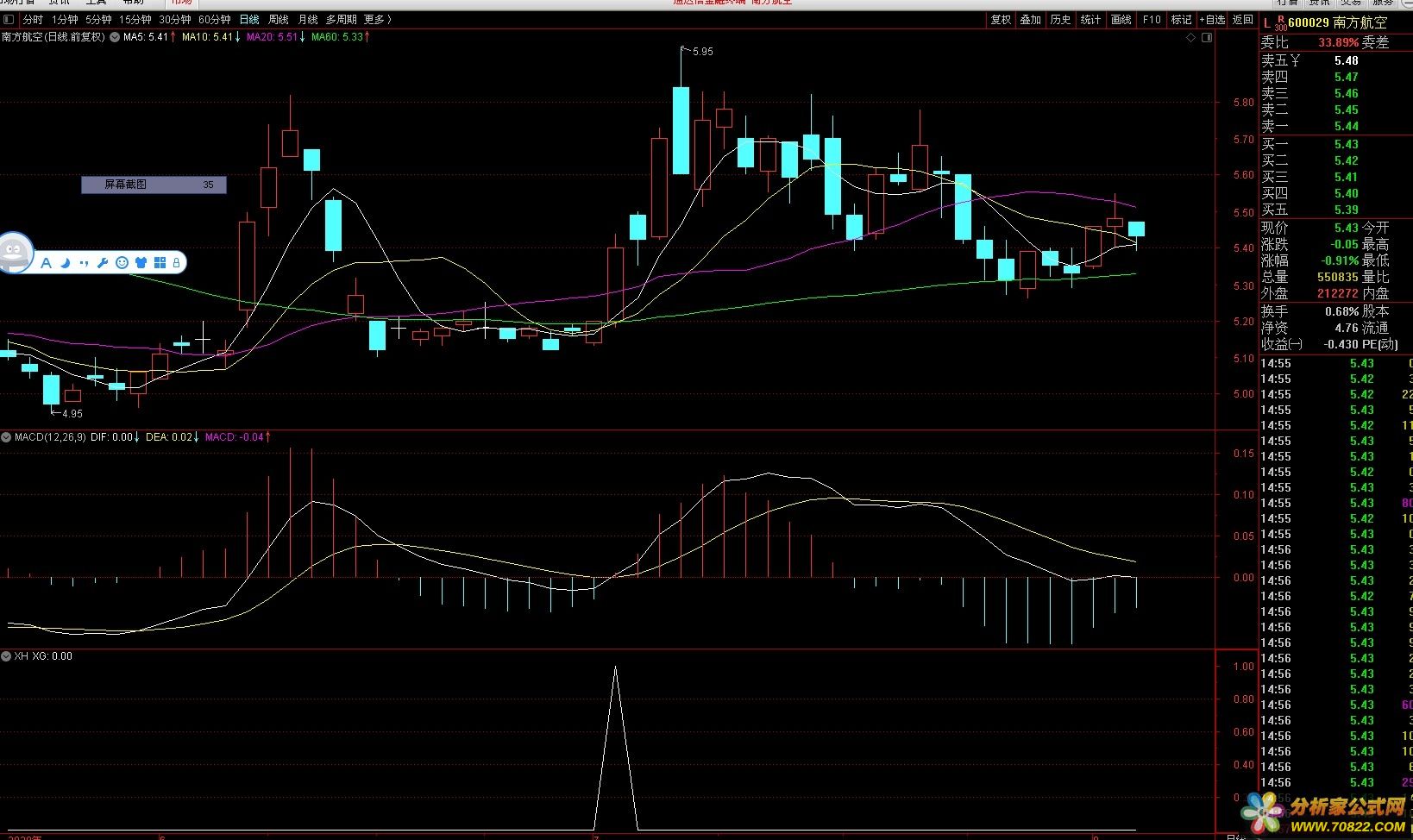The width and height of the screenshot is (1413, 840).
Task: Click the 买一 price 5.43
Action: (x=1346, y=144)
